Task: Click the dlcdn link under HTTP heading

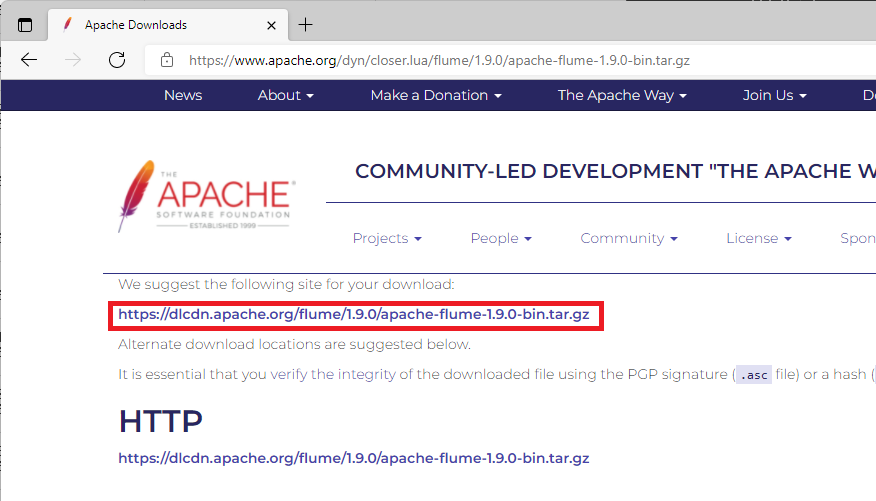Action: pyautogui.click(x=354, y=459)
